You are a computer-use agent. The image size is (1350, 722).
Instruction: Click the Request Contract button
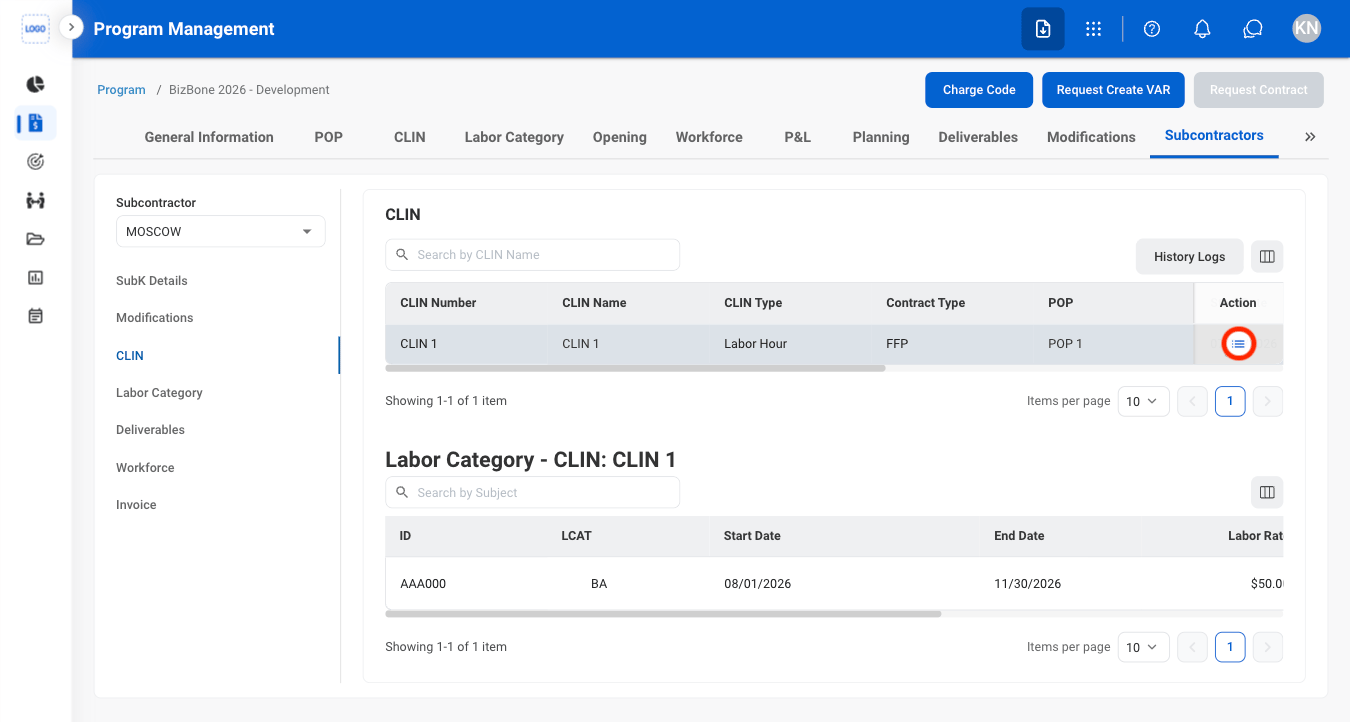1259,90
